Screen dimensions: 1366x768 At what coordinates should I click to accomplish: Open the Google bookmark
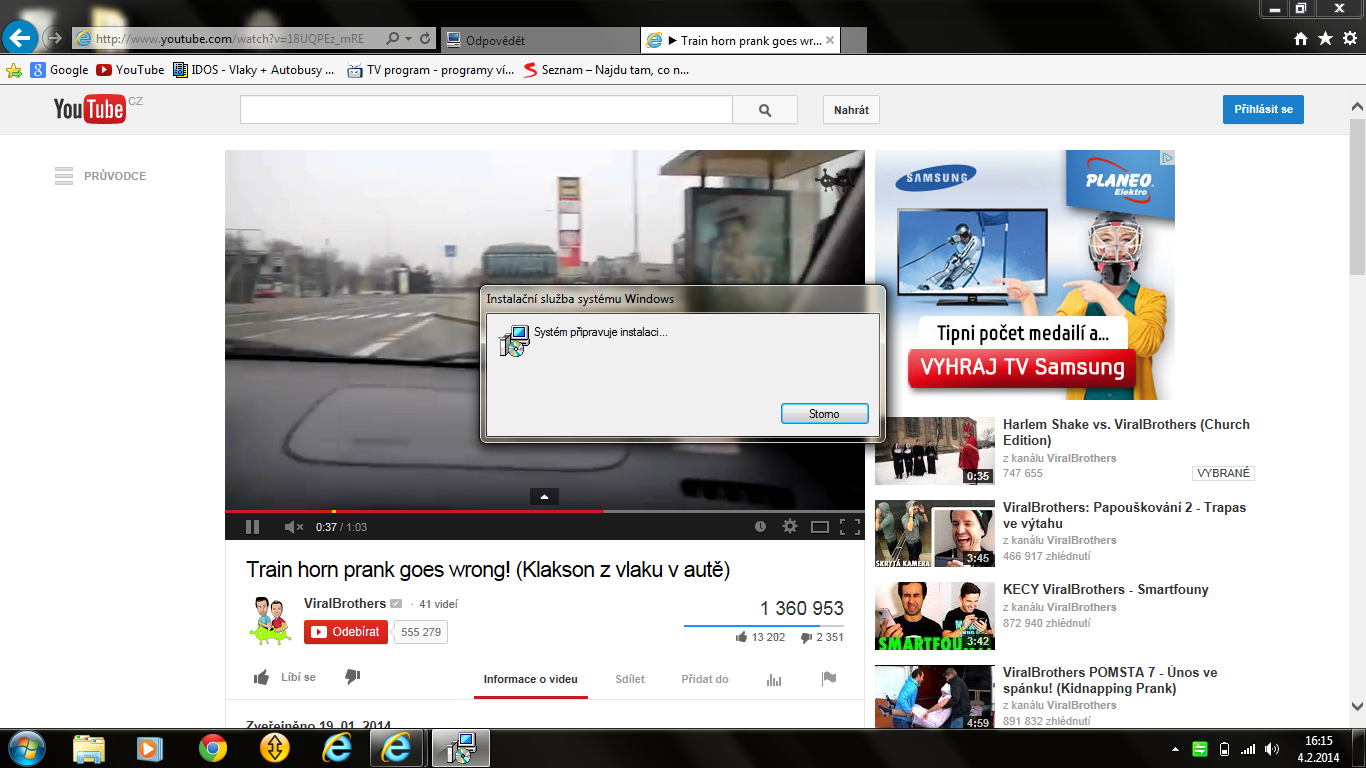[x=59, y=70]
